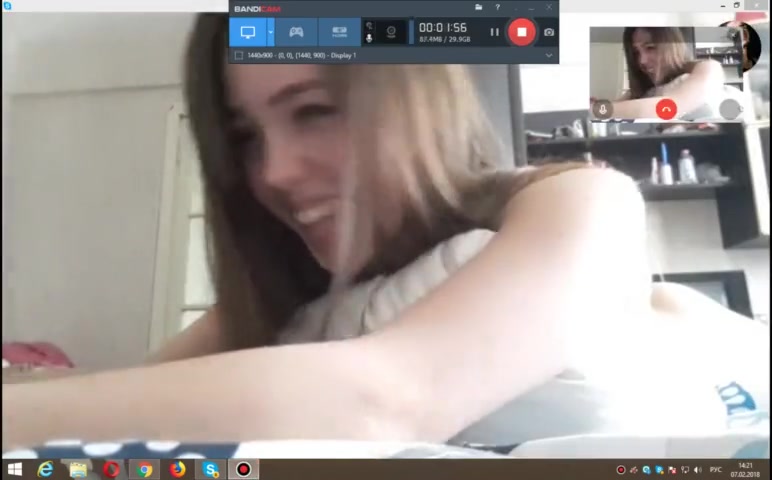Open Skype from the taskbar
772x480 pixels.
click(x=211, y=469)
